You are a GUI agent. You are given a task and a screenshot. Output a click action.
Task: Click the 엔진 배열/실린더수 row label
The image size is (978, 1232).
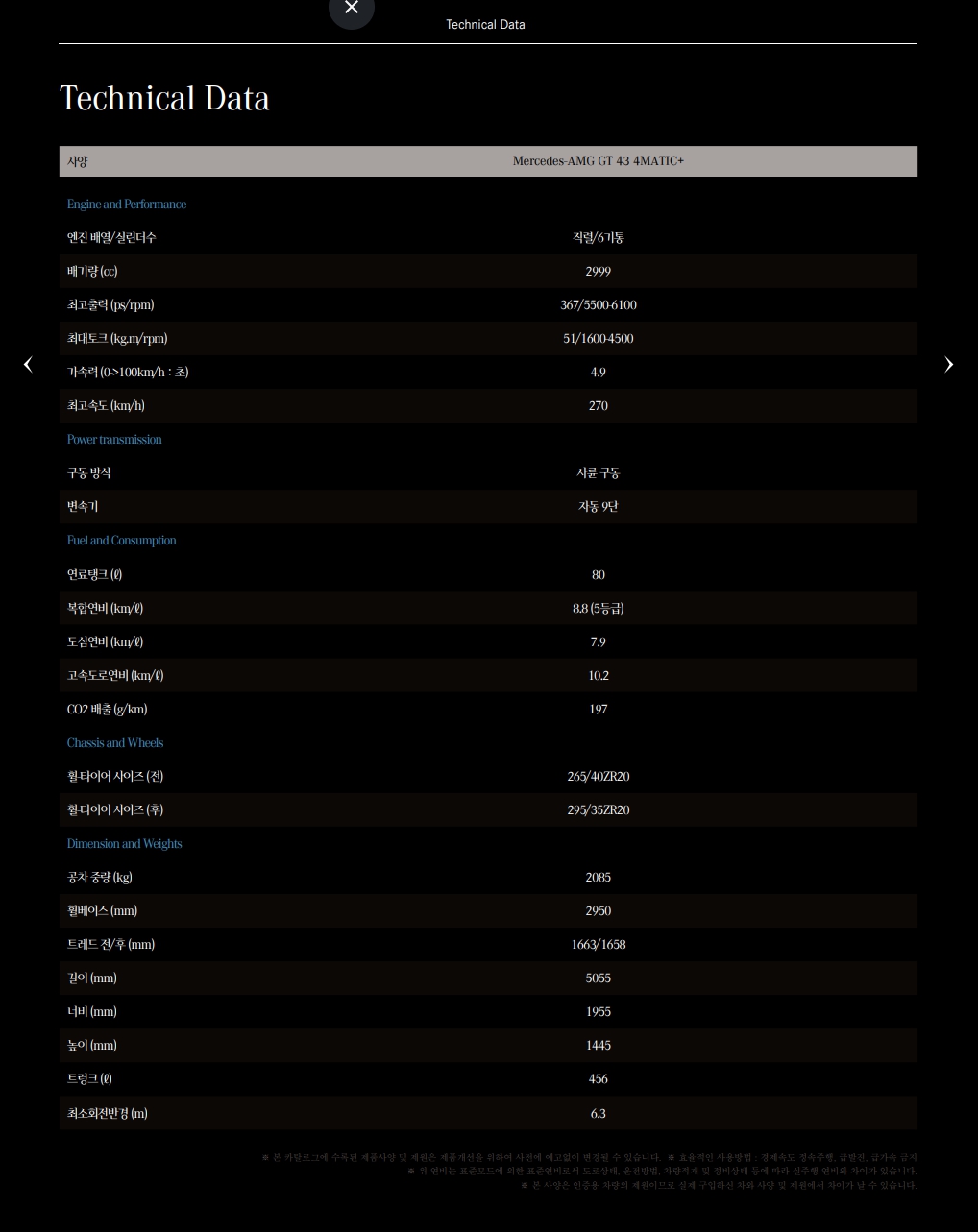pos(111,238)
